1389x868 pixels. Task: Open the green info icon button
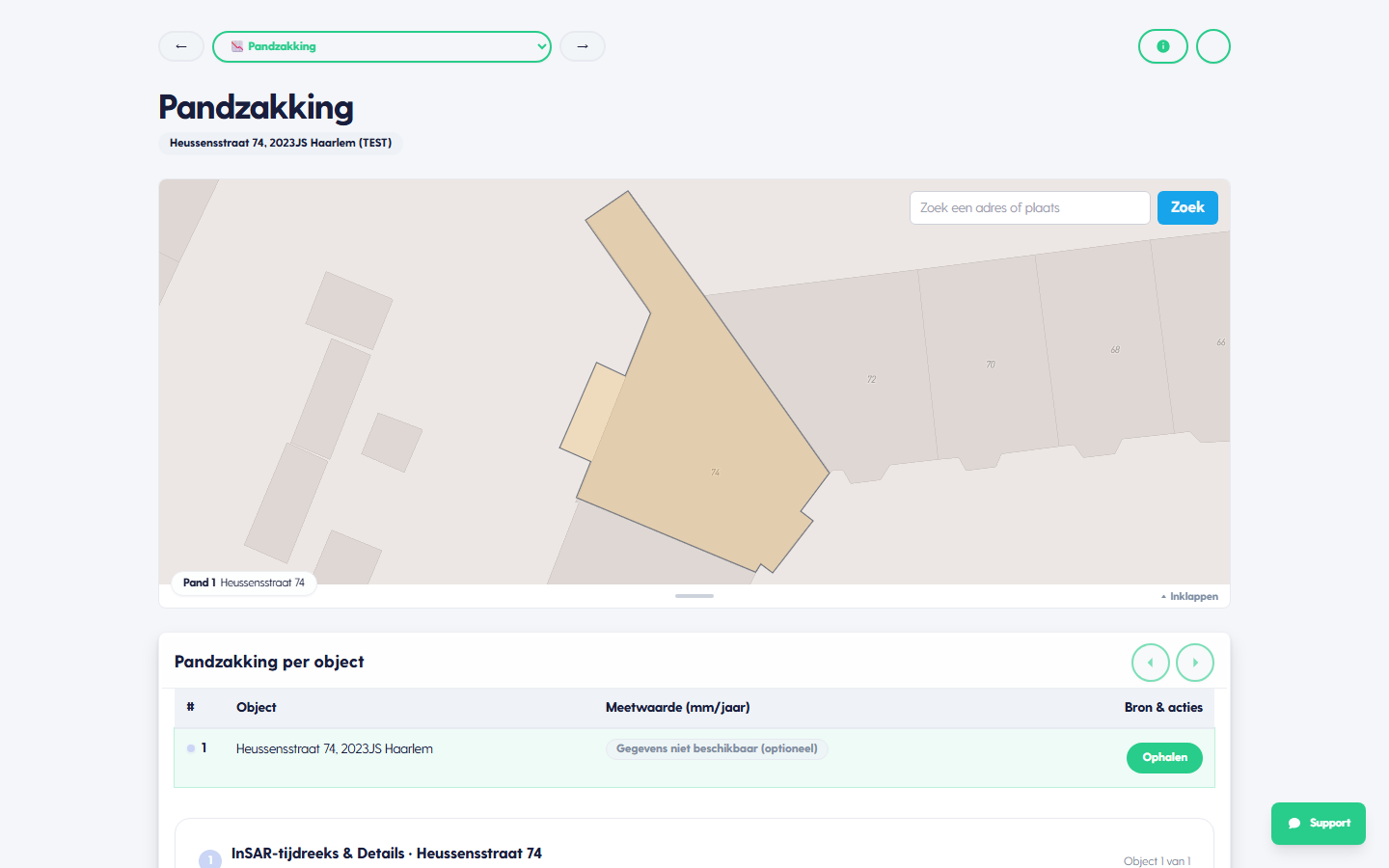(x=1163, y=46)
